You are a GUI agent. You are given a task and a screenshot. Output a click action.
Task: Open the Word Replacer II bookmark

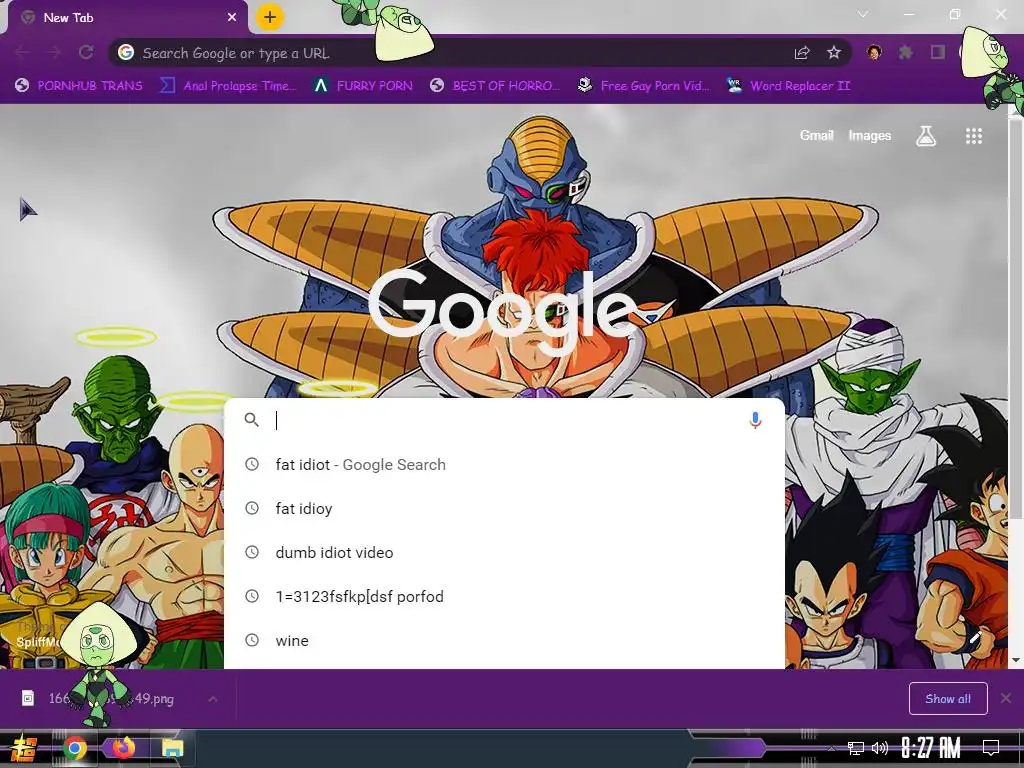click(x=789, y=86)
